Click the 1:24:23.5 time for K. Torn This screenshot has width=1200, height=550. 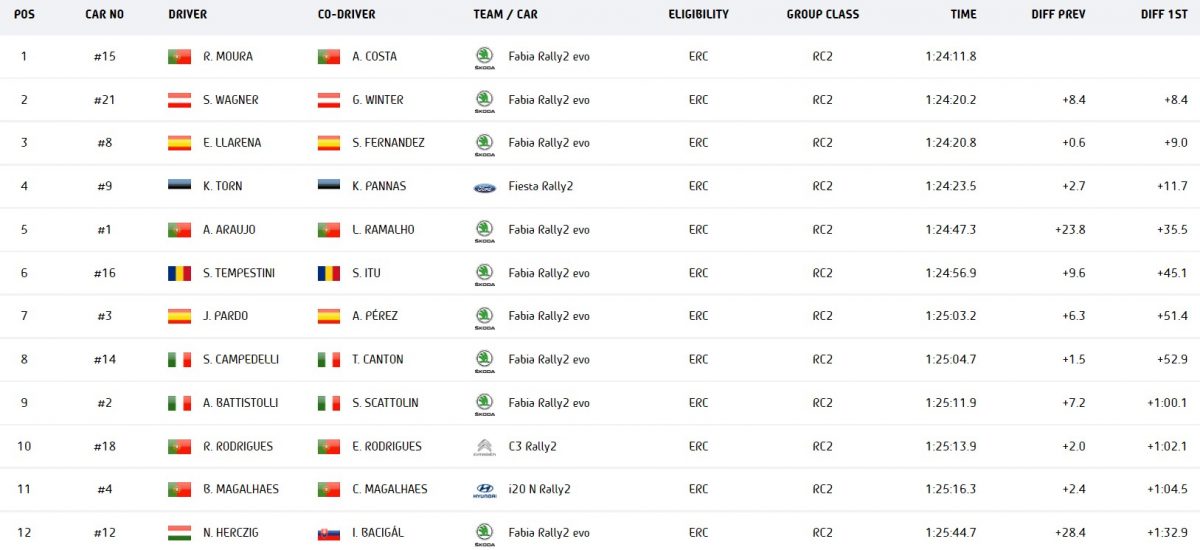pos(951,187)
